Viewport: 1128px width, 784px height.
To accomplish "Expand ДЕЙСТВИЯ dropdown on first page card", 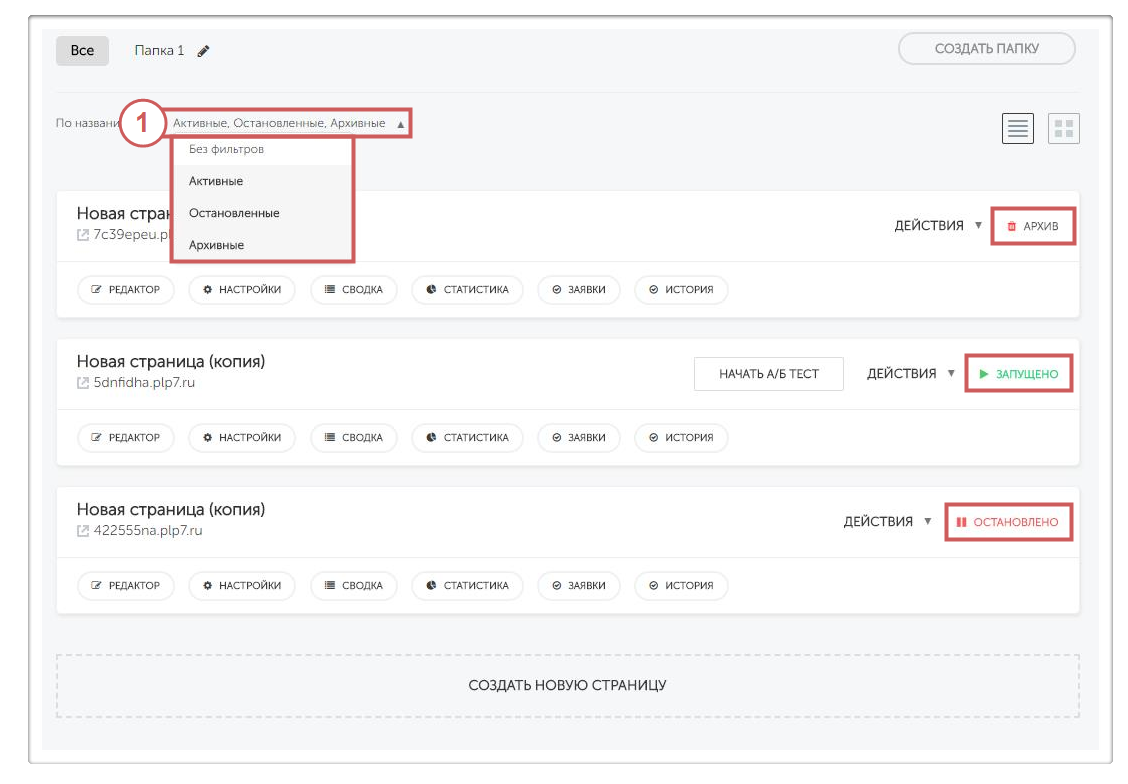I will coord(938,226).
